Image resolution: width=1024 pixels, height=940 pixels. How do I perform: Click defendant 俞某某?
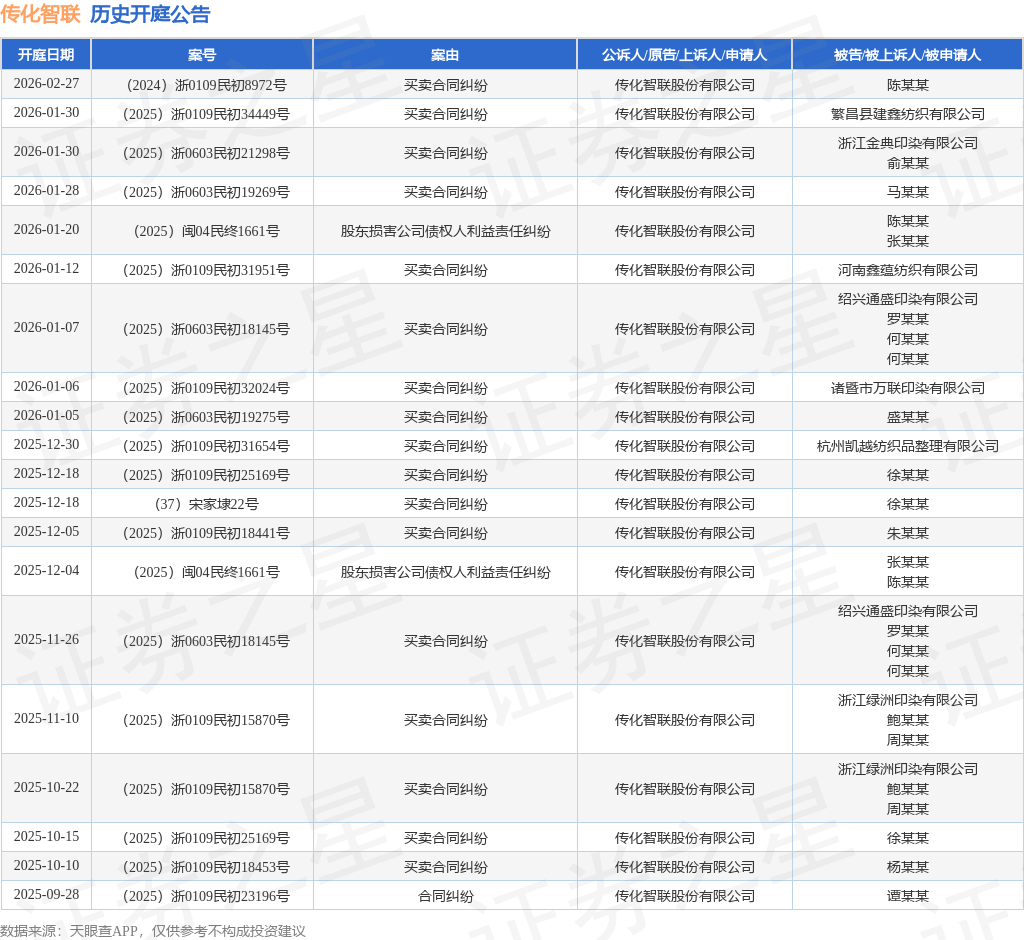point(908,163)
